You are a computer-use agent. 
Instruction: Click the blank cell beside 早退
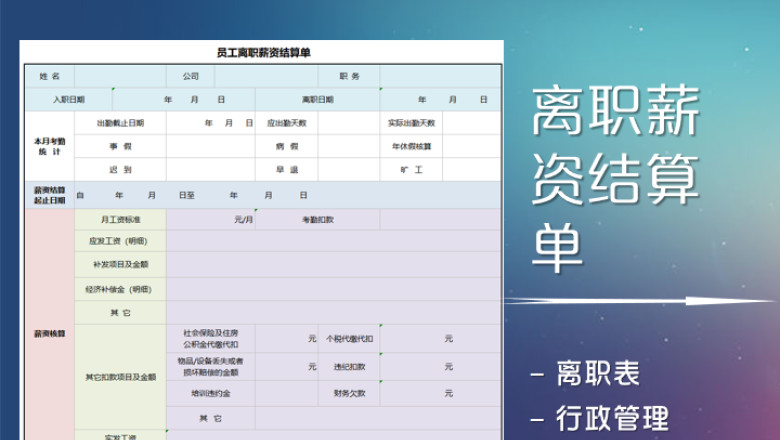[349, 170]
